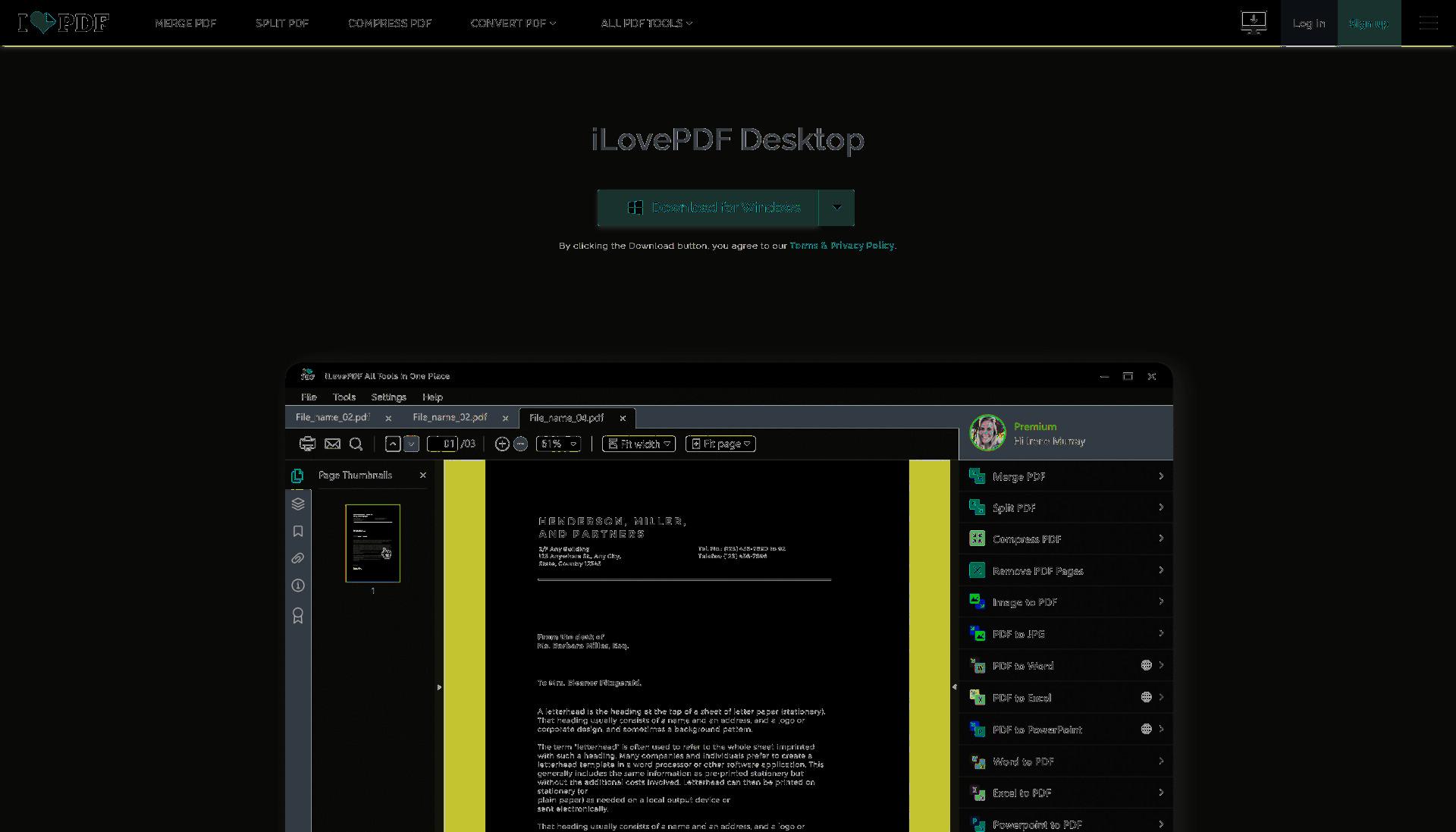Expand the Word to PDF chevron
This screenshot has width=1456, height=832.
point(1161,761)
